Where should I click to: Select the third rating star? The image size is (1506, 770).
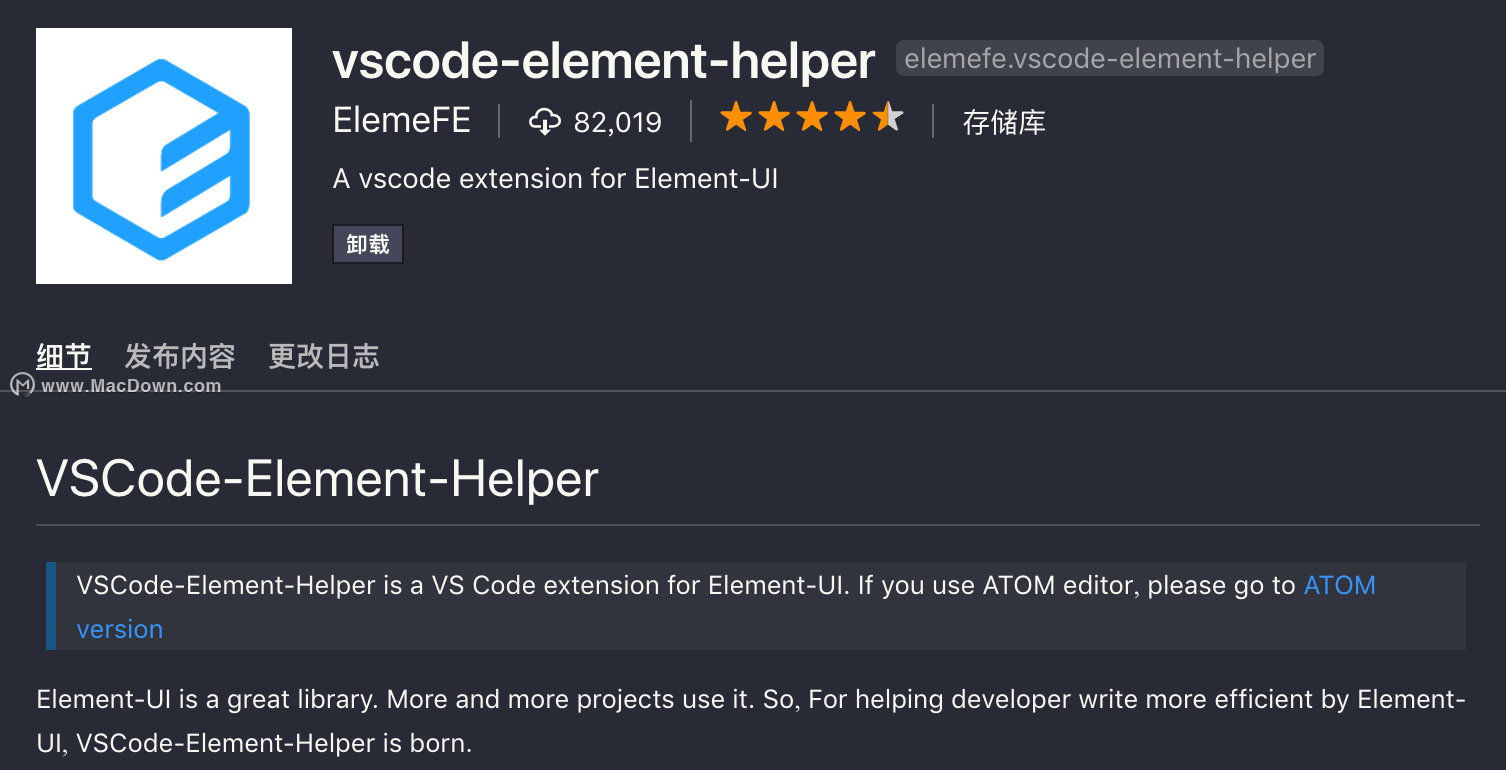tap(812, 118)
